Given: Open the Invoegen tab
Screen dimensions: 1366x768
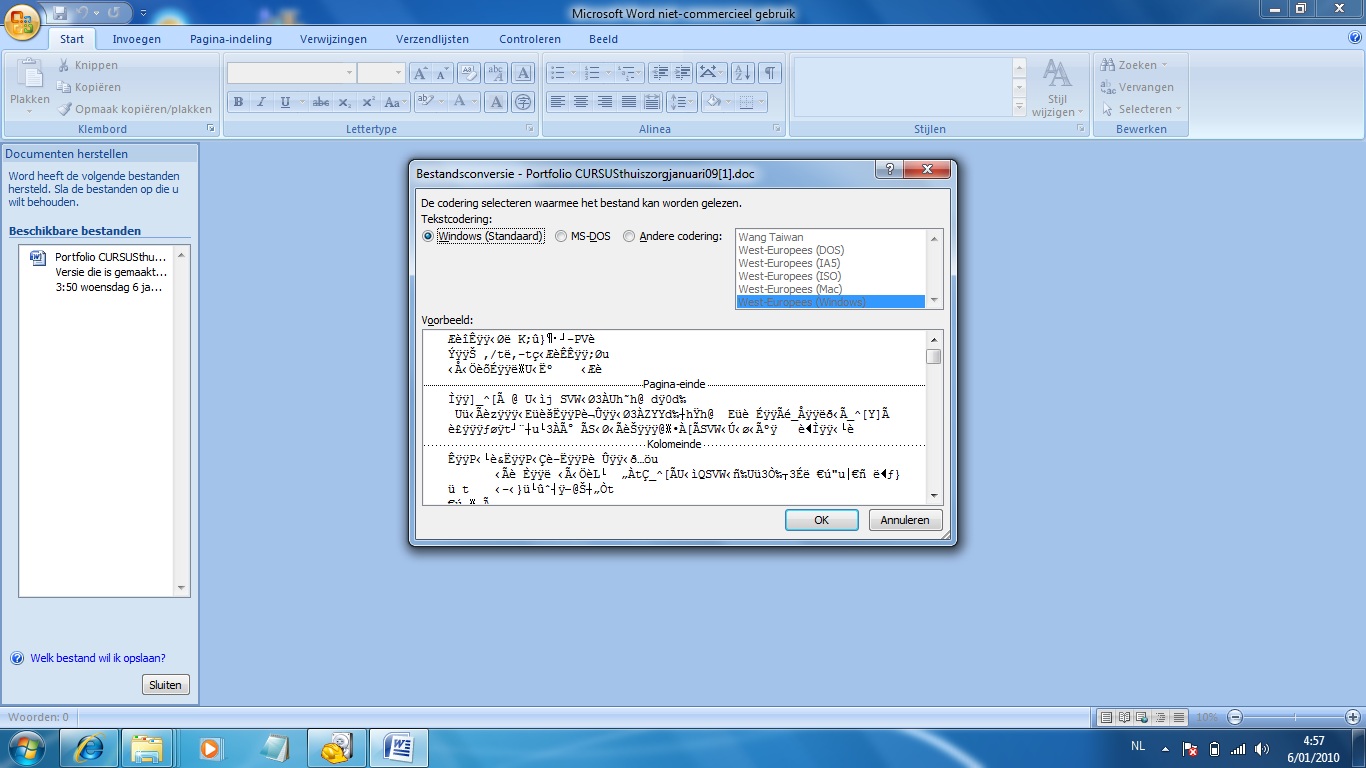Looking at the screenshot, I should (137, 39).
